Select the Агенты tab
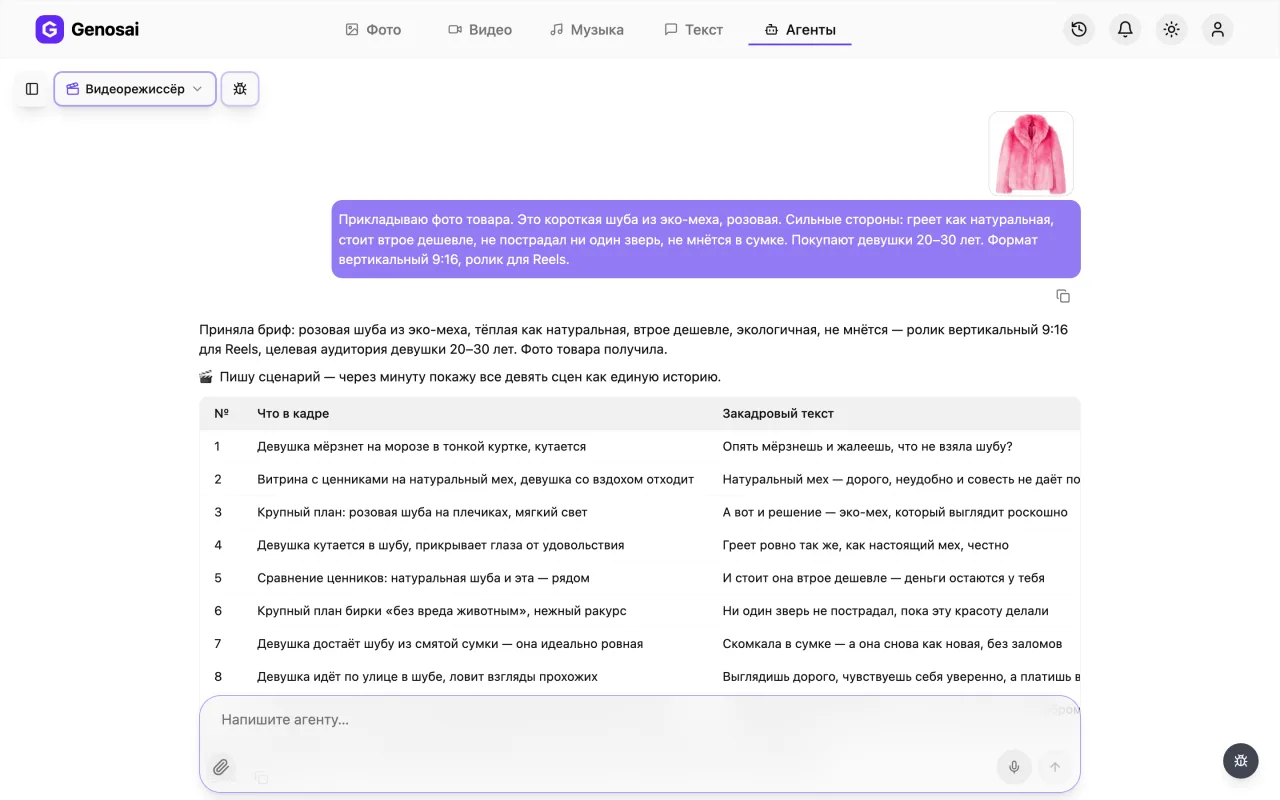1280x800 pixels. coord(800,30)
